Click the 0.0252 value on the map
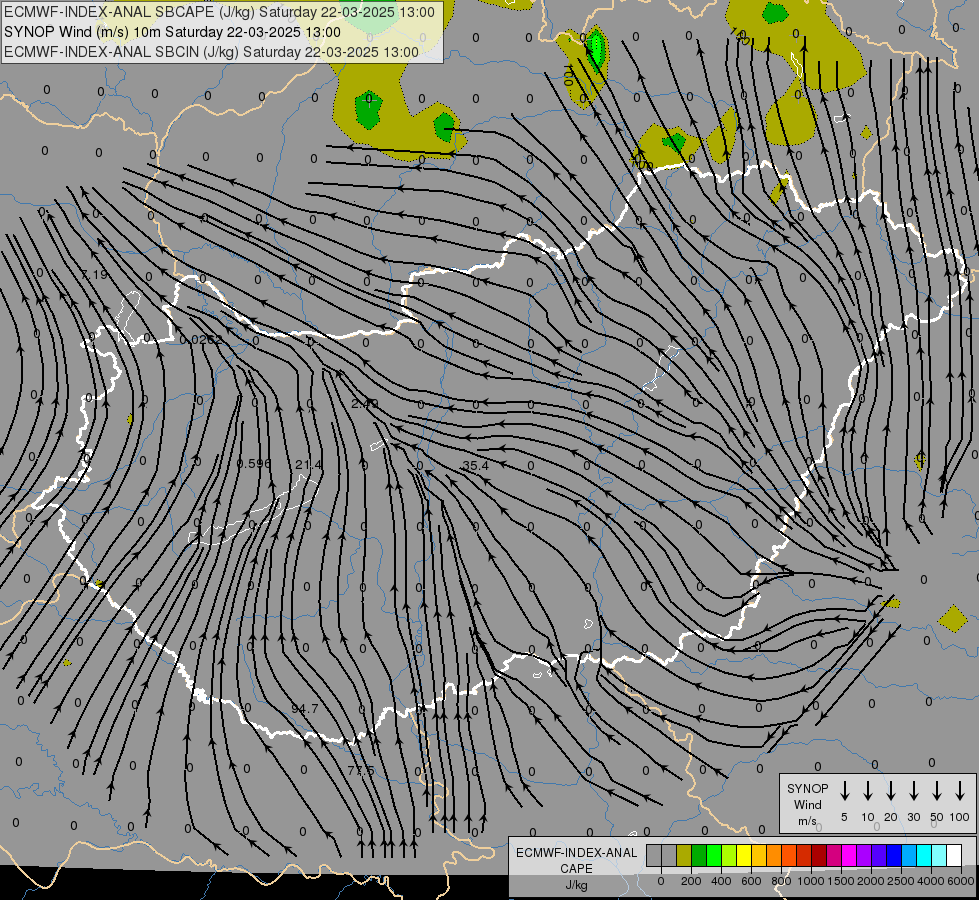 (200, 340)
